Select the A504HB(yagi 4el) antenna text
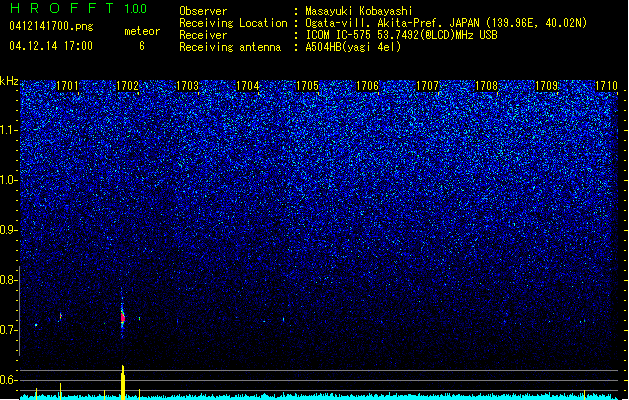The height and width of the screenshot is (400, 629). tap(353, 47)
